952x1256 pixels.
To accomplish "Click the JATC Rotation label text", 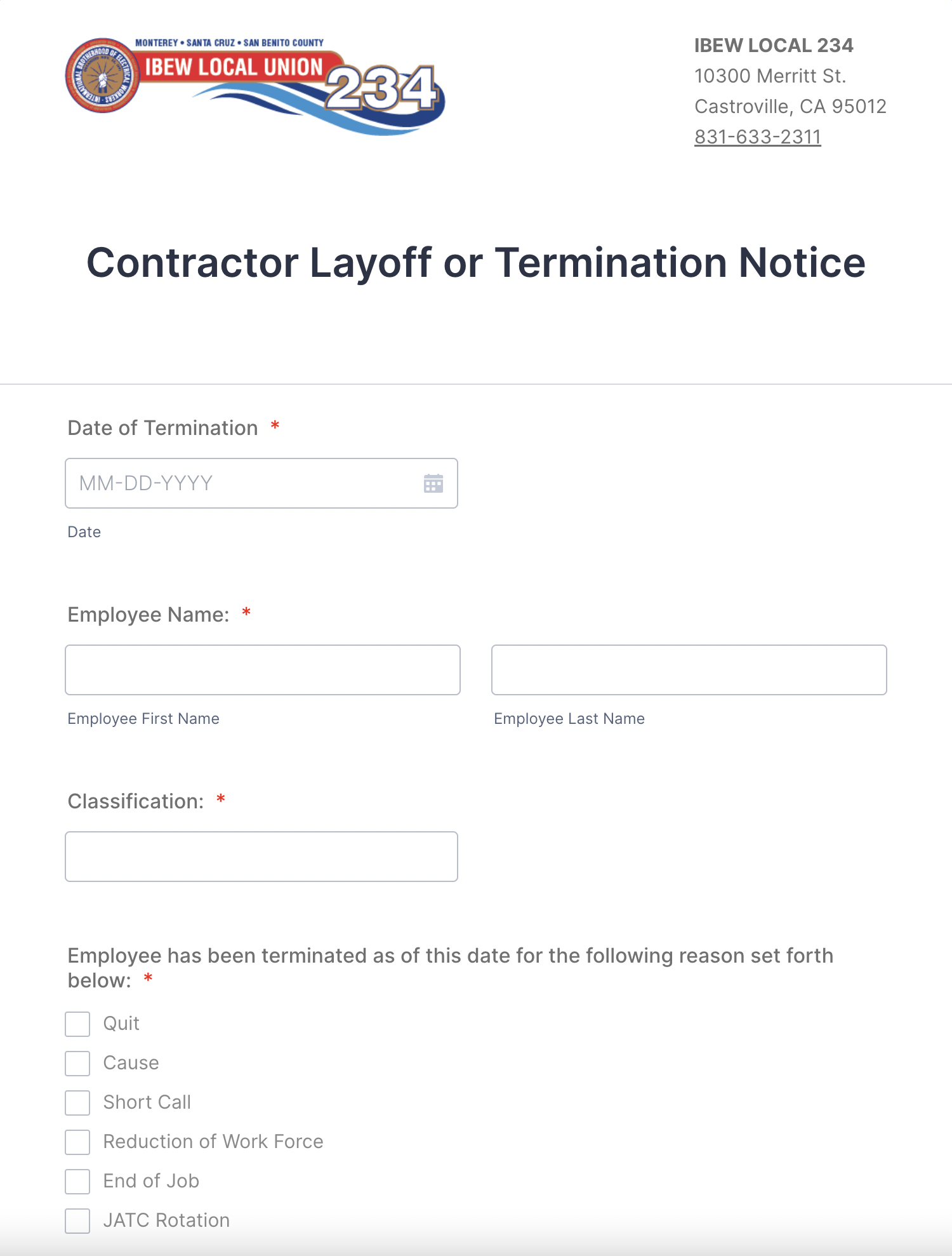I will [x=166, y=1220].
